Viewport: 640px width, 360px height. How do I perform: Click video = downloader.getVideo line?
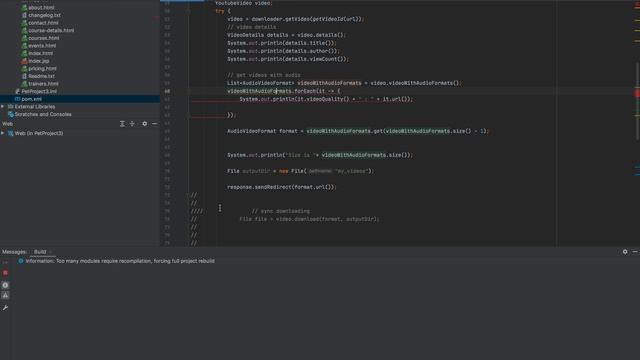pos(296,19)
